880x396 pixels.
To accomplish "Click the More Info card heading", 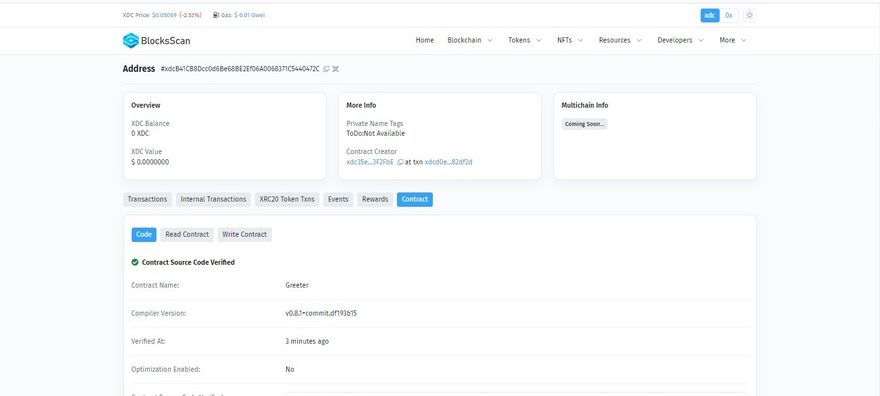I will coord(361,105).
